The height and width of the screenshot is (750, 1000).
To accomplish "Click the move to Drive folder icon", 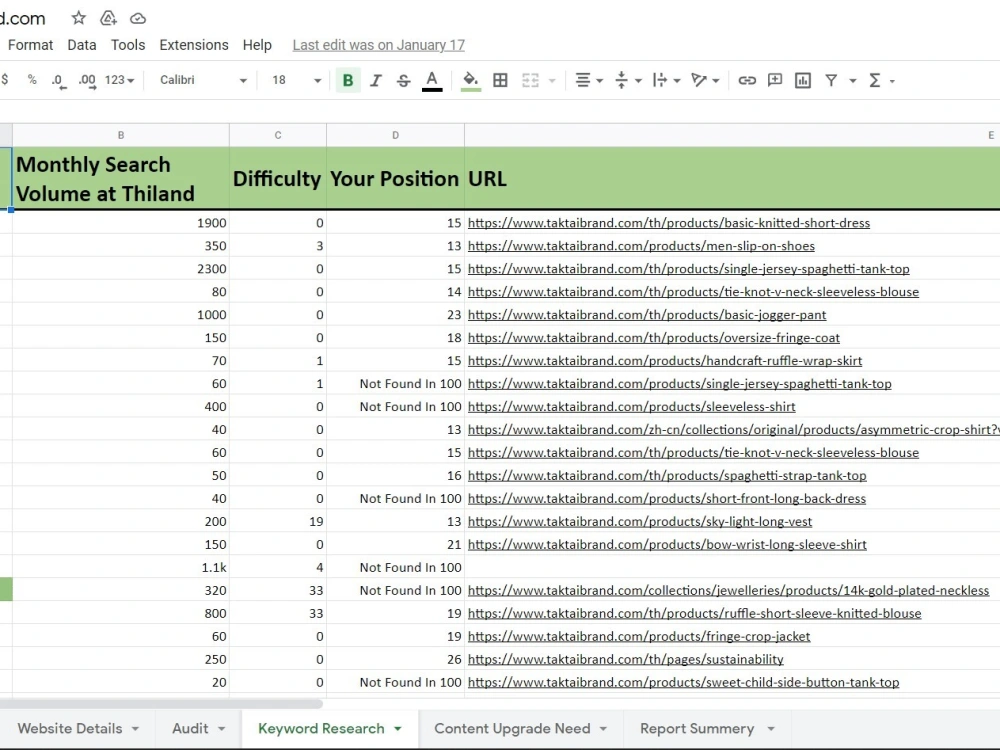I will point(108,18).
